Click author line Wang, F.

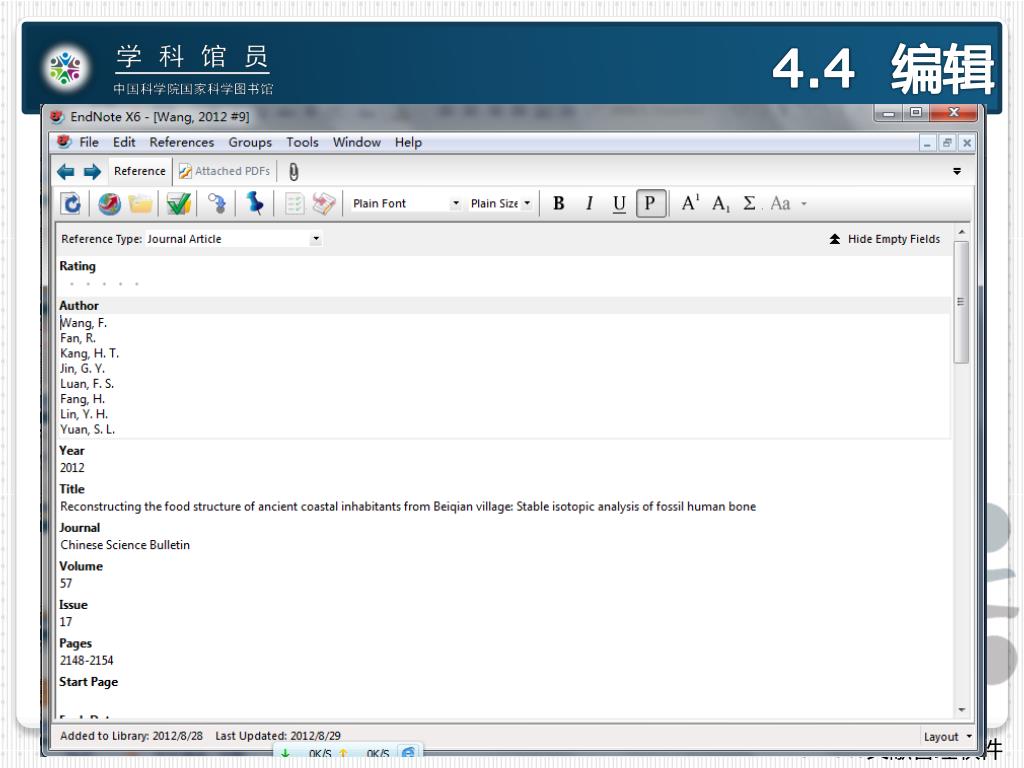(84, 323)
